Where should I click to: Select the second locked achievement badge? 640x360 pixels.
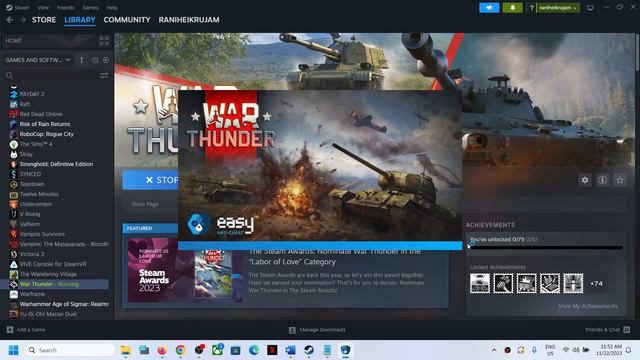point(503,283)
